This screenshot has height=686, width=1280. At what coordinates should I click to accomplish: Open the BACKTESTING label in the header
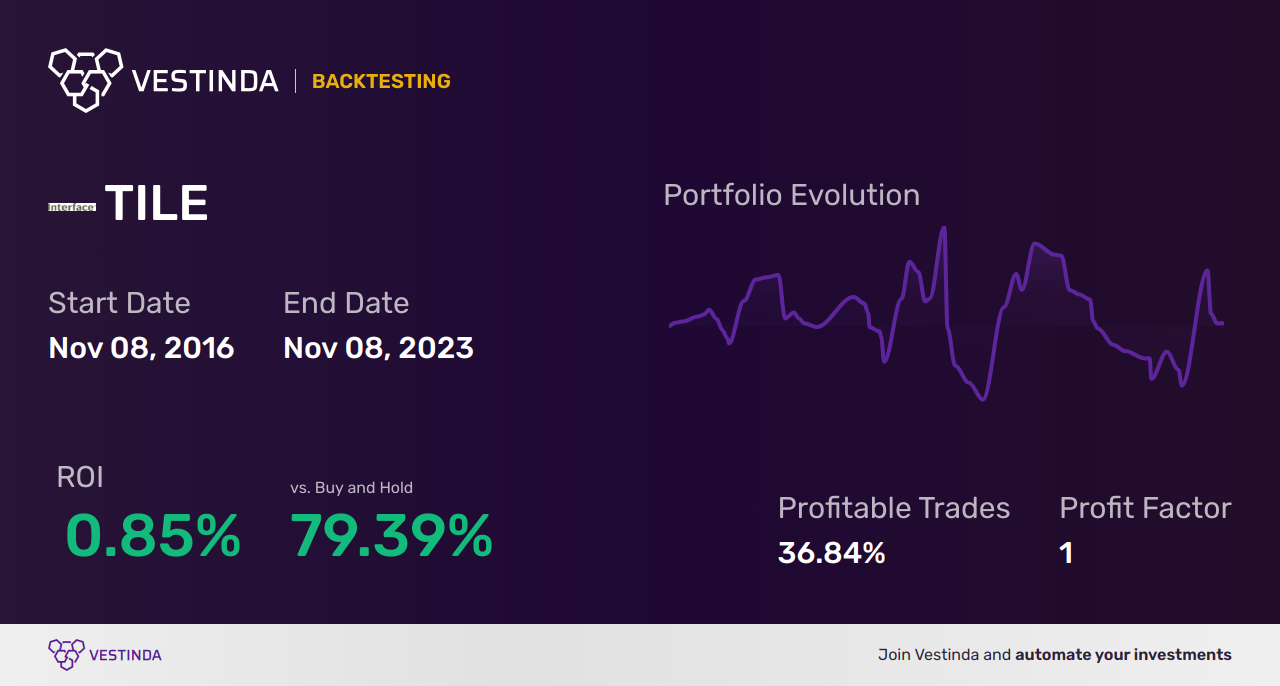click(x=381, y=82)
